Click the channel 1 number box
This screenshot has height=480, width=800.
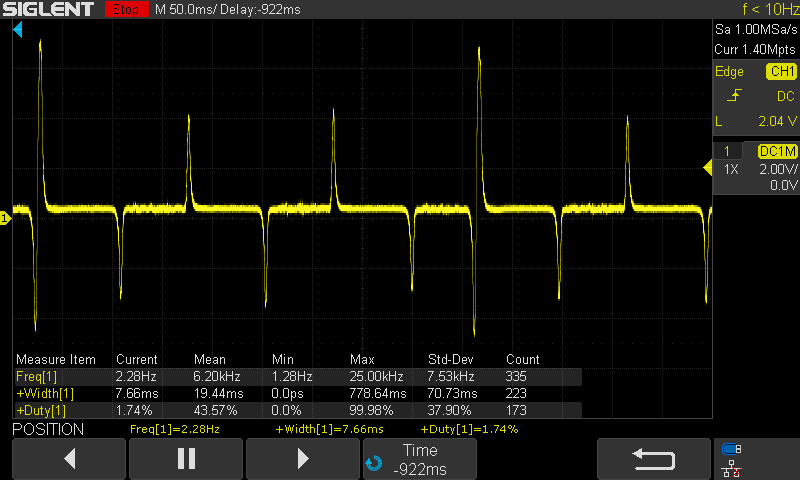[727, 151]
